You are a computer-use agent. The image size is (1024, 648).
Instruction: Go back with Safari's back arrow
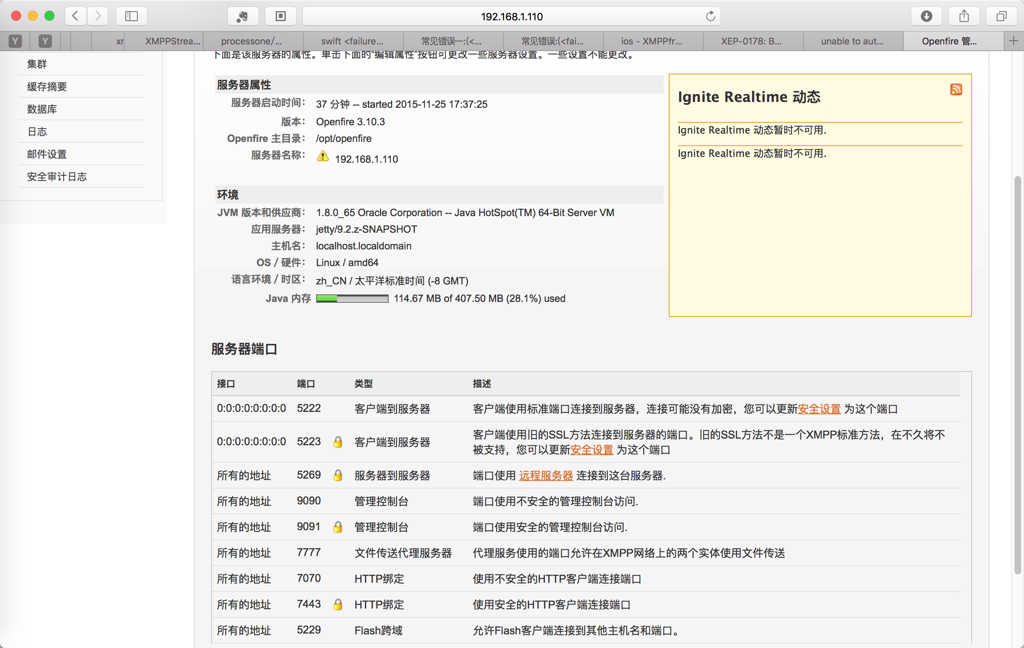tap(75, 16)
